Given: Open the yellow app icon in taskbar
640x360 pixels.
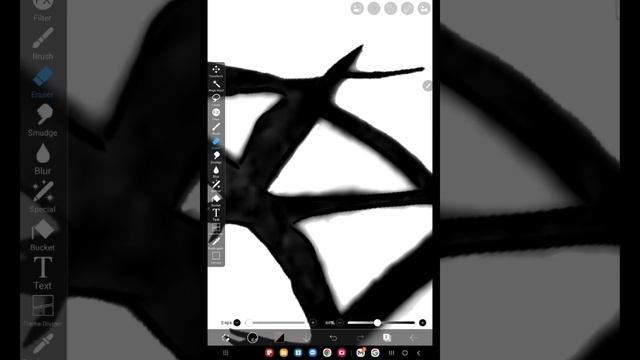Looking at the screenshot, I should pos(284,353).
